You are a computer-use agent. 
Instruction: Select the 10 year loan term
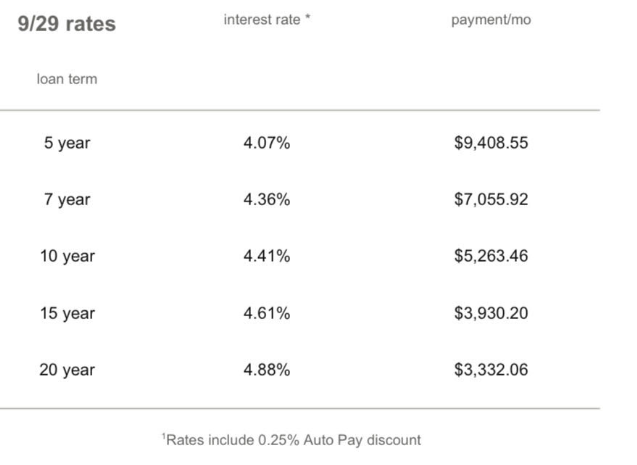point(67,257)
